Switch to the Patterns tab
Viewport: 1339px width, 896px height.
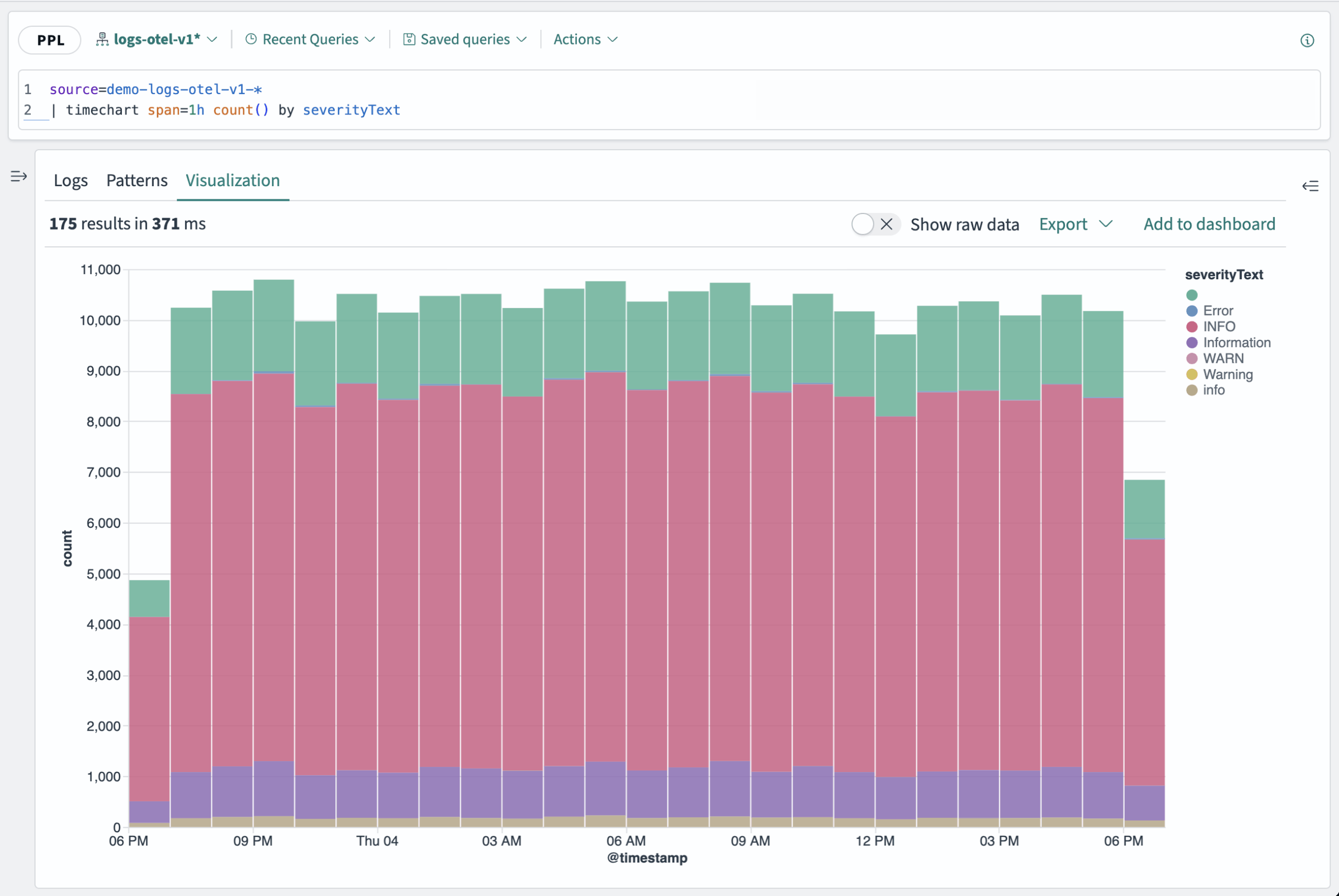click(137, 180)
